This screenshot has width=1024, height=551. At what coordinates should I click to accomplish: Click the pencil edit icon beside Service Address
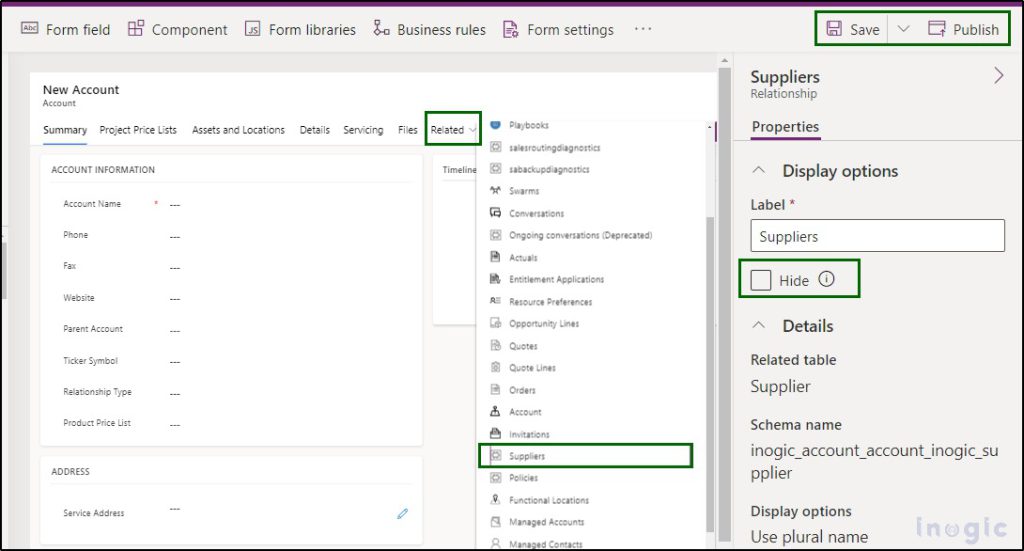click(x=402, y=513)
